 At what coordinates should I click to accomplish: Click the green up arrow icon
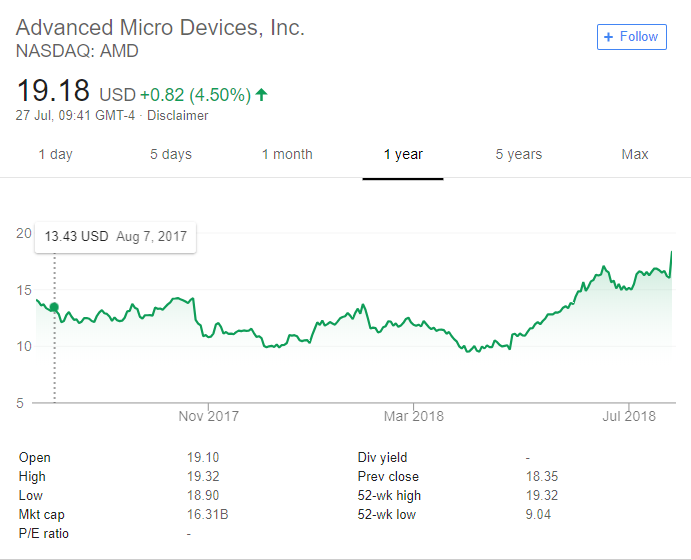[x=261, y=95]
